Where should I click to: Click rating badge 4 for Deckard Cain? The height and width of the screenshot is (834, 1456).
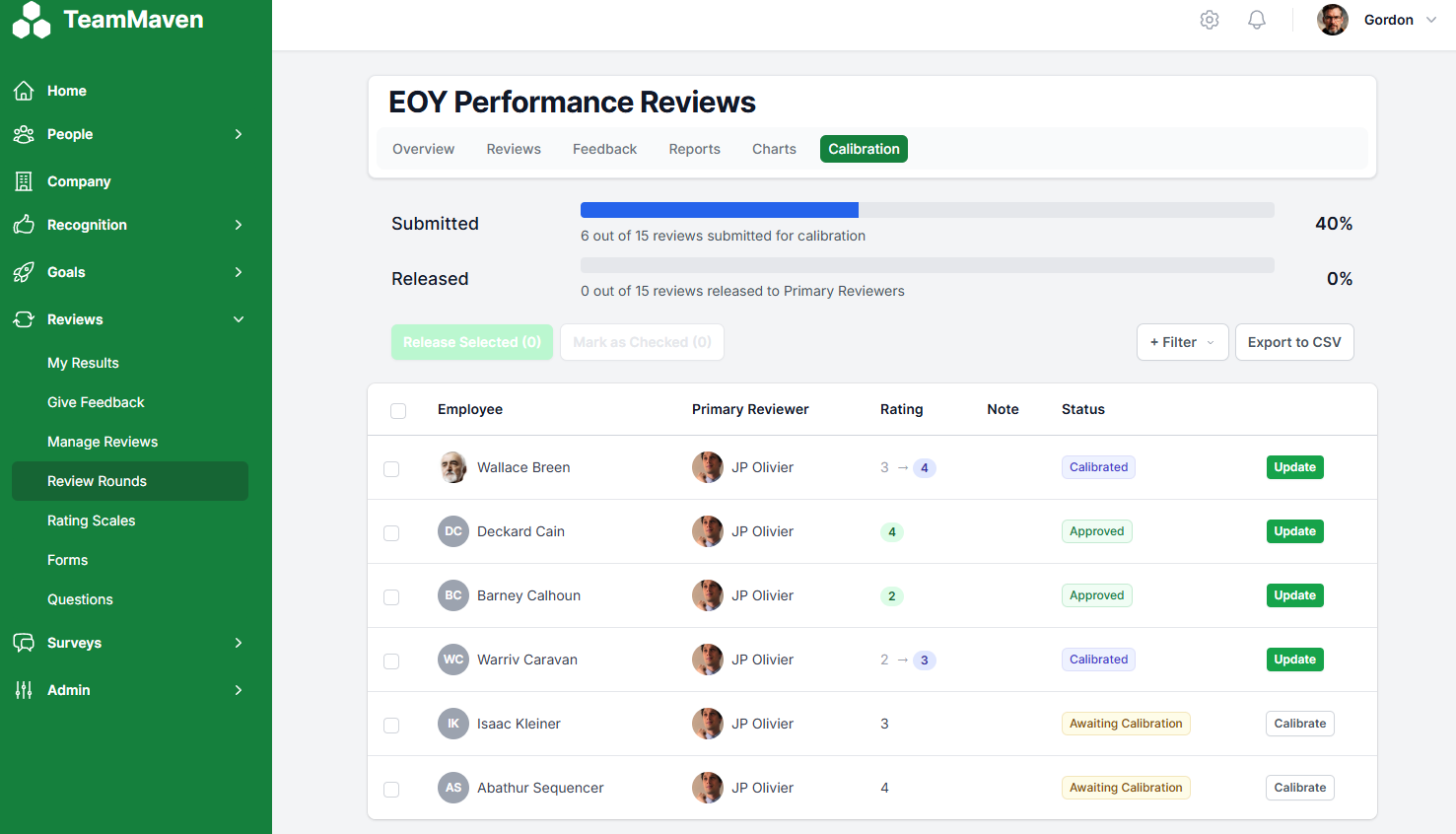892,532
